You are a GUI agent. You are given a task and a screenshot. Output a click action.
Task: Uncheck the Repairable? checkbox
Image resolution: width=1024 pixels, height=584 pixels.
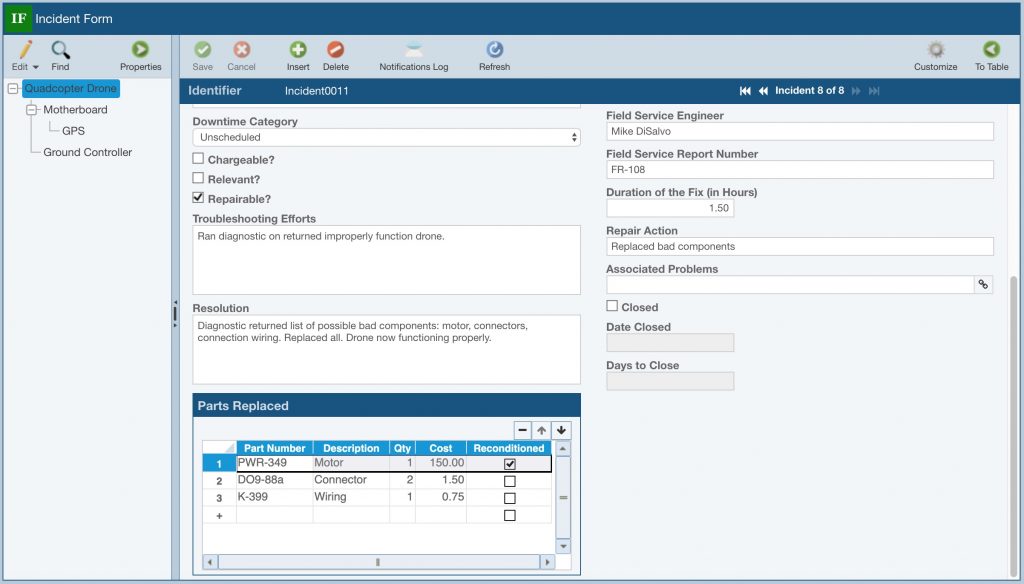pyautogui.click(x=198, y=197)
